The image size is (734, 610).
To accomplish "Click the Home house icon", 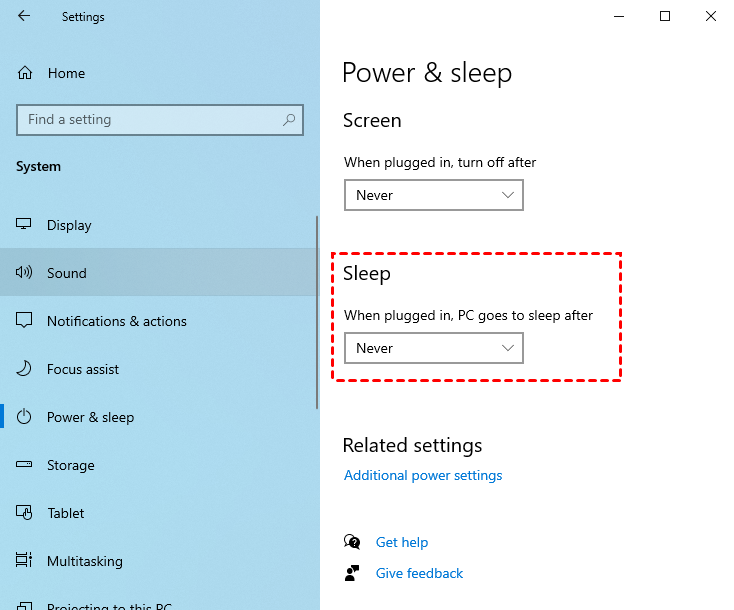I will click(25, 73).
